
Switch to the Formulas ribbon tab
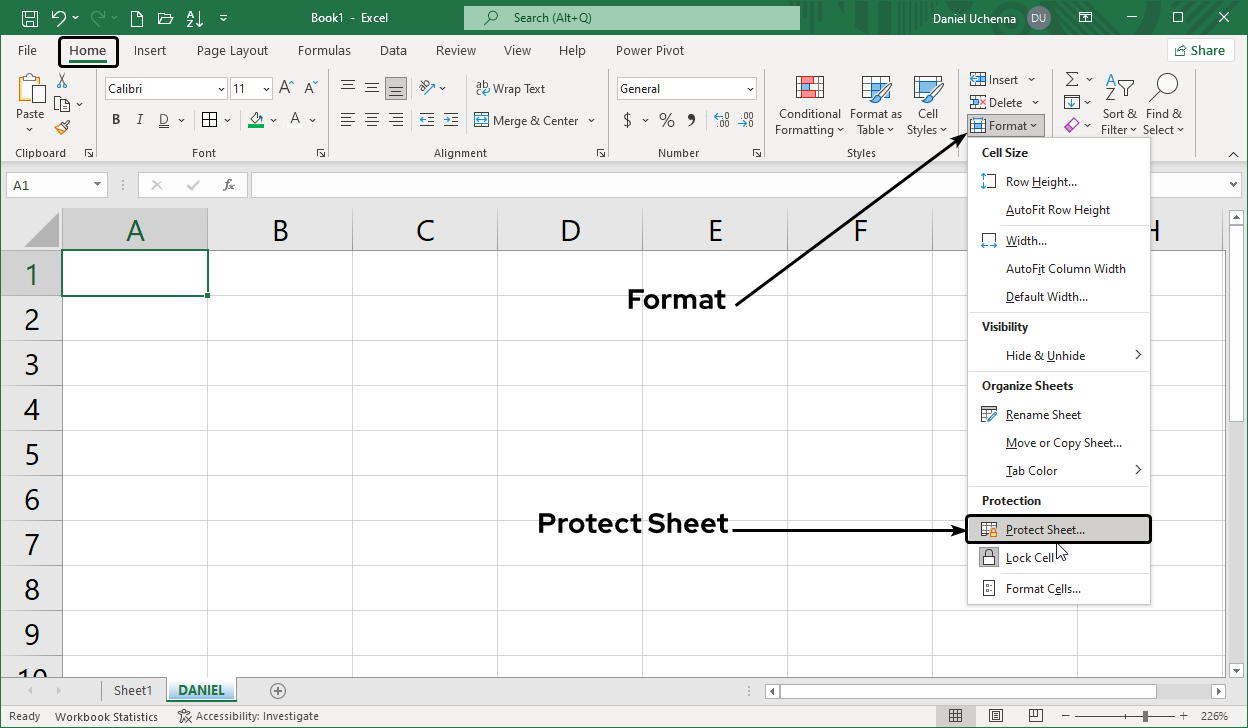coord(324,50)
